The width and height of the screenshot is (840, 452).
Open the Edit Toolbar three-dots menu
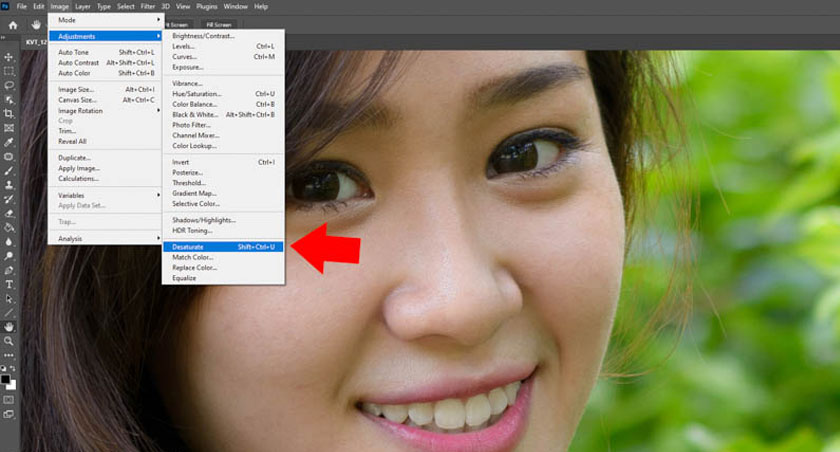click(9, 355)
